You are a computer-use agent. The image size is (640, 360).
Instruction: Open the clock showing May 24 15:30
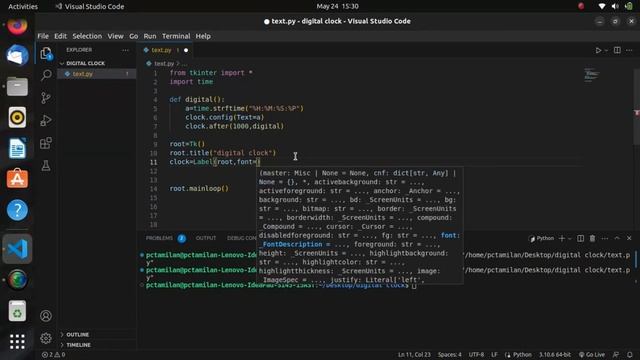click(x=337, y=6)
